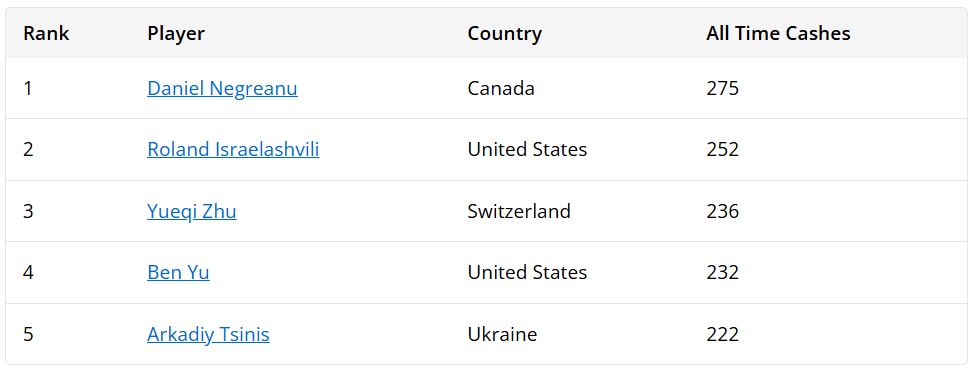The height and width of the screenshot is (371, 974).
Task: Click rank number 3 cell
Action: pos(28,211)
